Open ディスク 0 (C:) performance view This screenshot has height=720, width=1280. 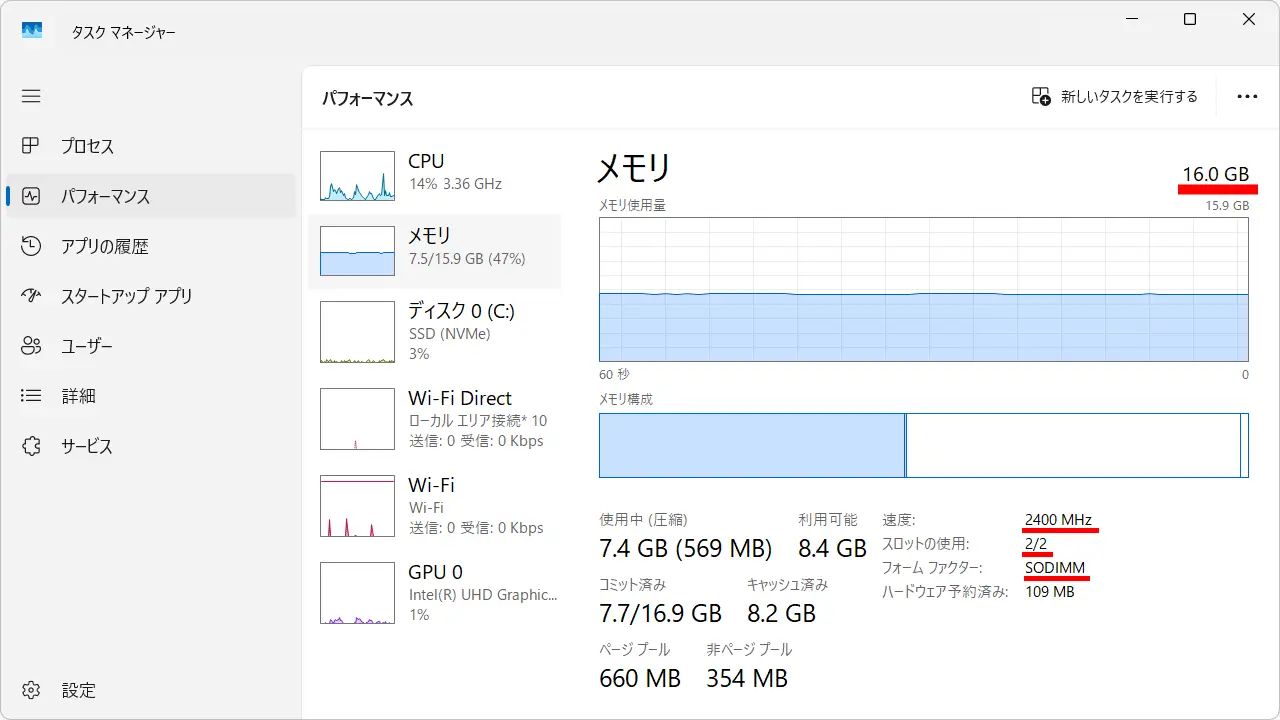434,331
